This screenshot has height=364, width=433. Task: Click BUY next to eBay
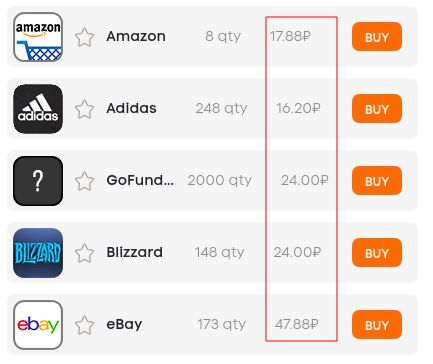(x=377, y=325)
